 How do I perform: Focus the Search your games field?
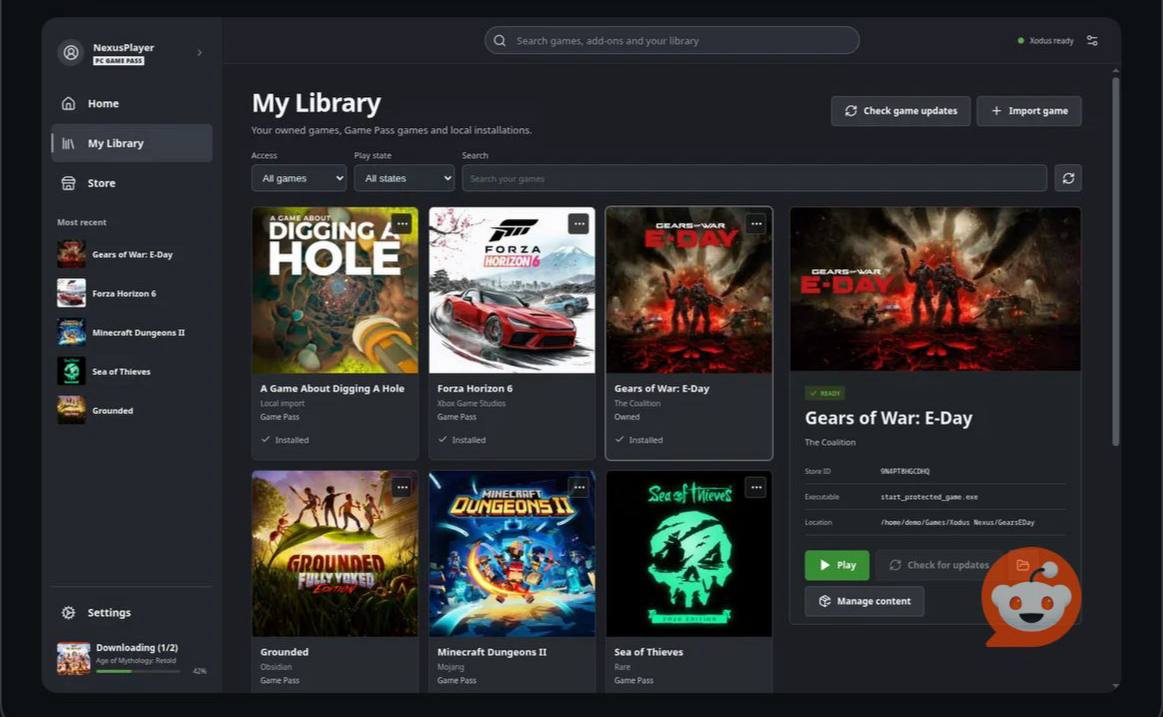(x=754, y=179)
